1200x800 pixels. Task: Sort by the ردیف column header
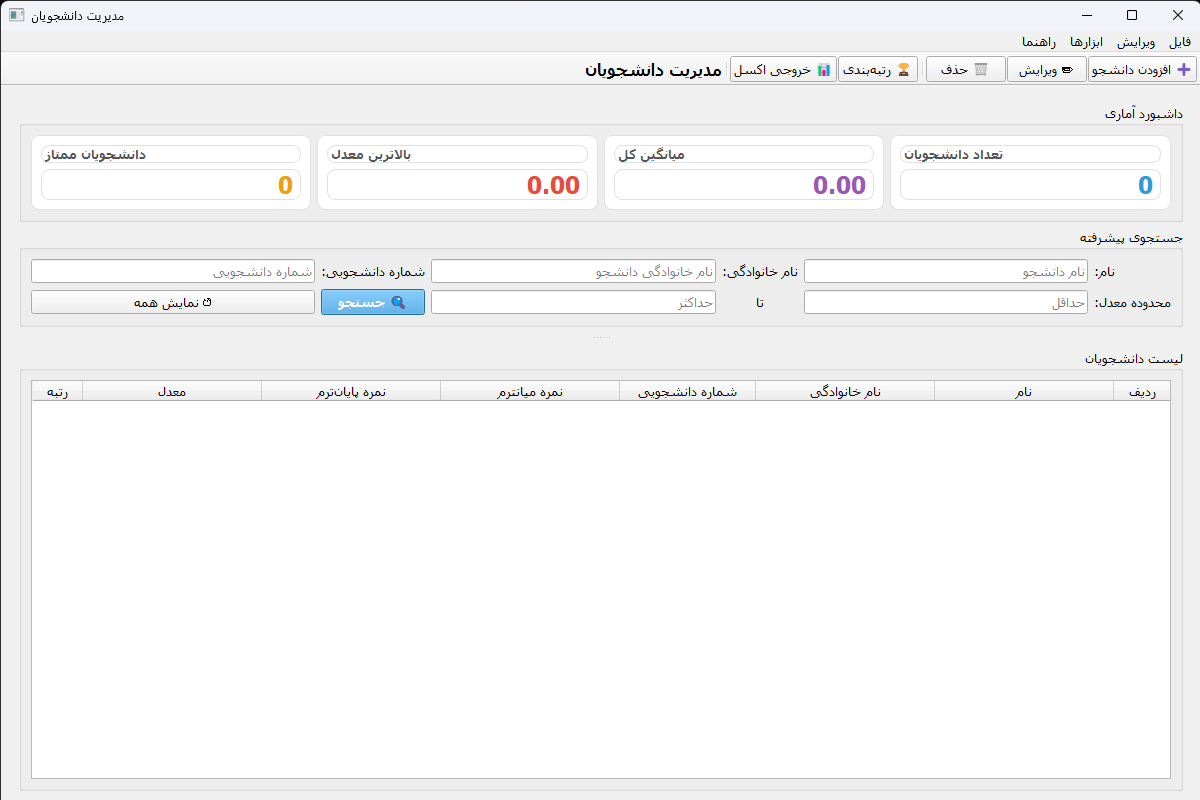click(1142, 392)
